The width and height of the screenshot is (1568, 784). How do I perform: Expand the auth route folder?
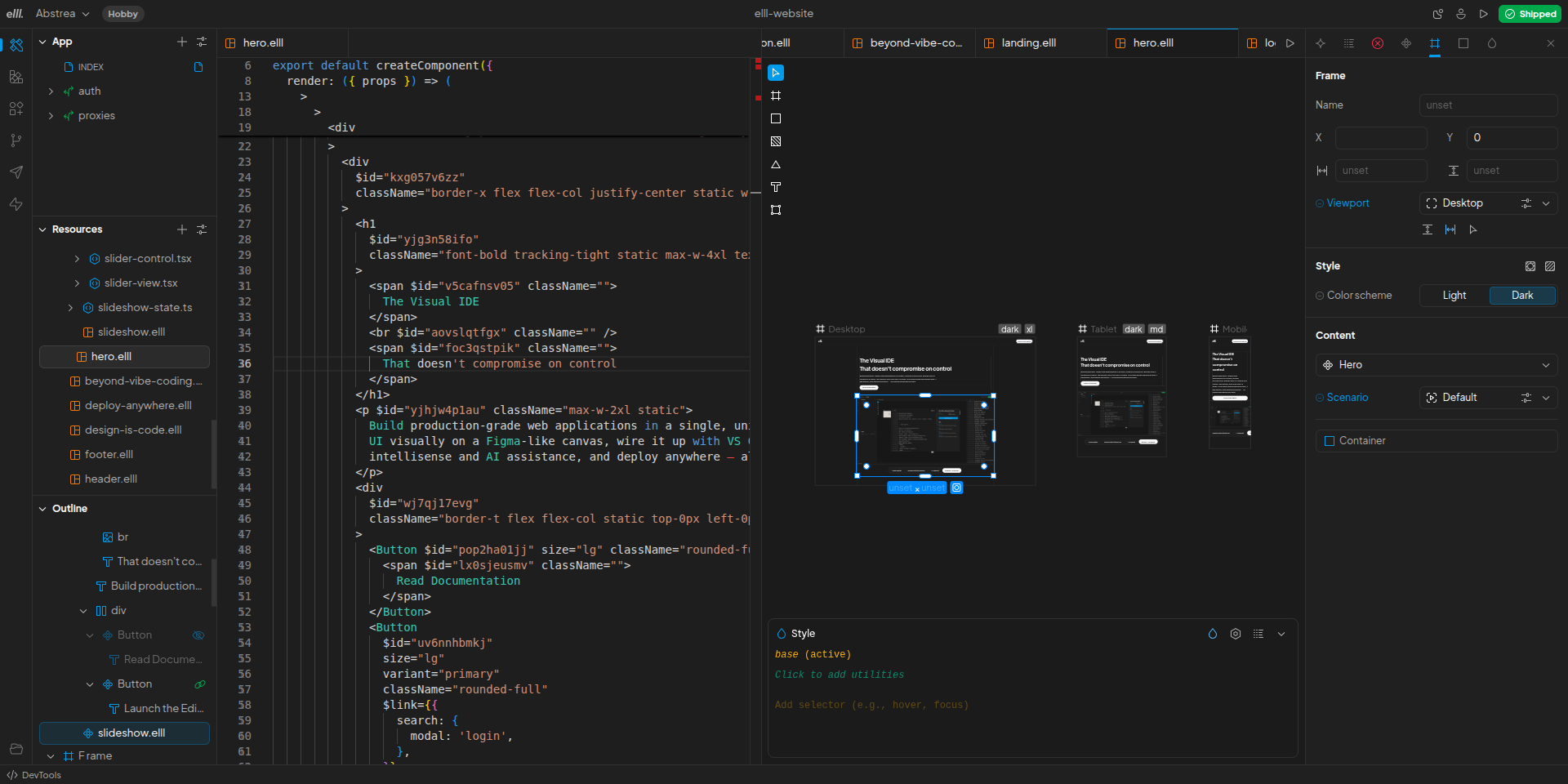click(51, 91)
